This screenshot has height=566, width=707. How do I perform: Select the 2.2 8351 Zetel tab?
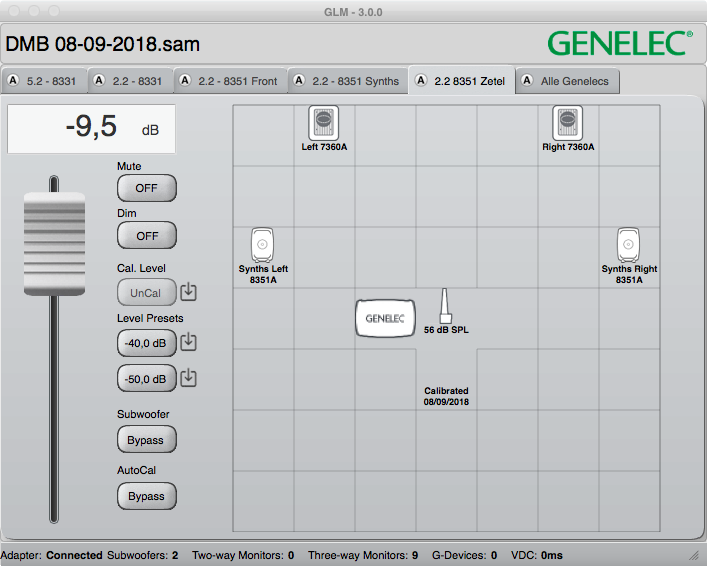point(462,80)
